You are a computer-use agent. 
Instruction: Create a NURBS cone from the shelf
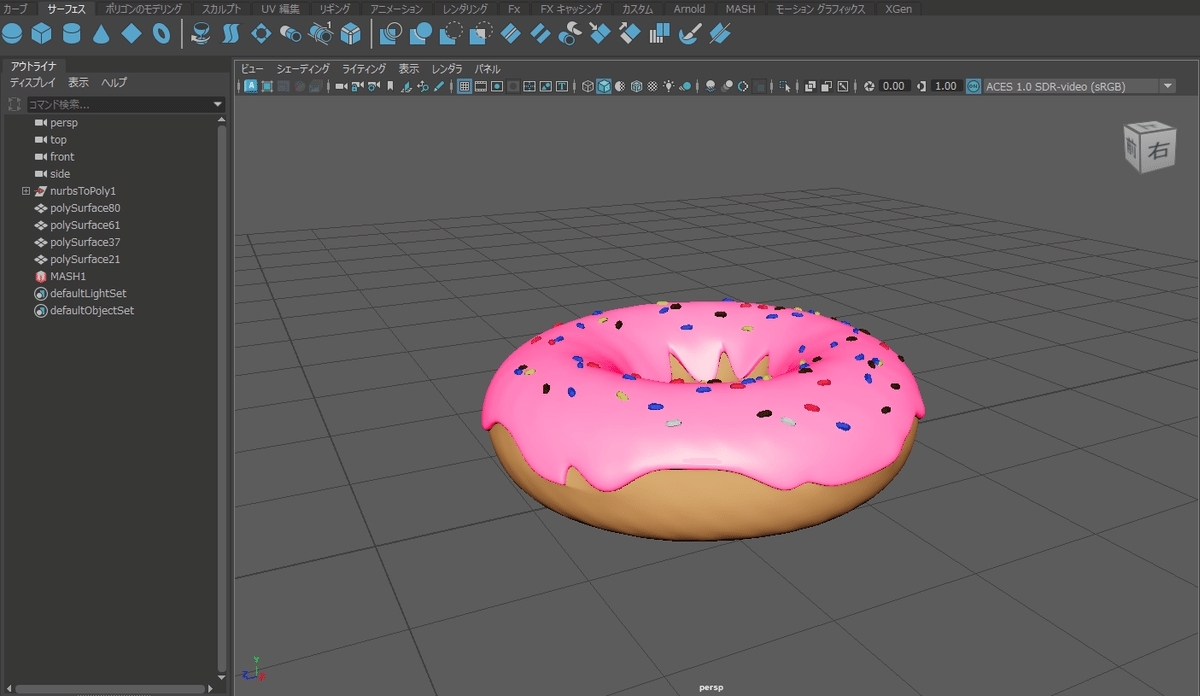[100, 33]
